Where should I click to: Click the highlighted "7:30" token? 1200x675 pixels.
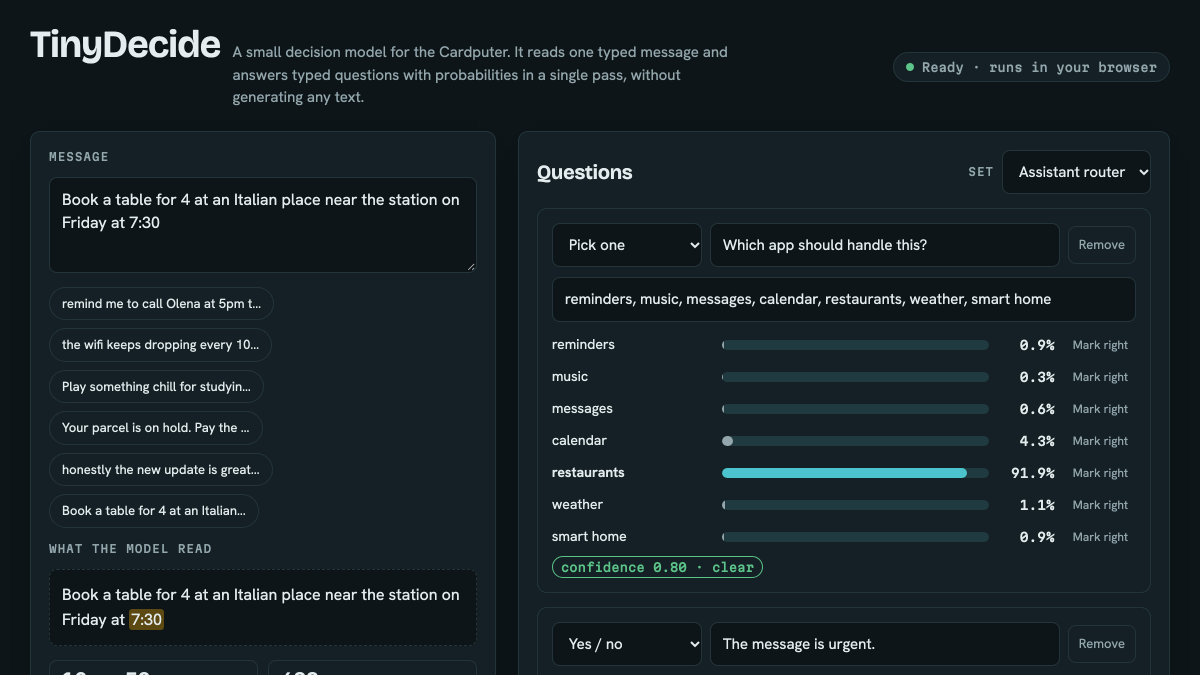[146, 620]
